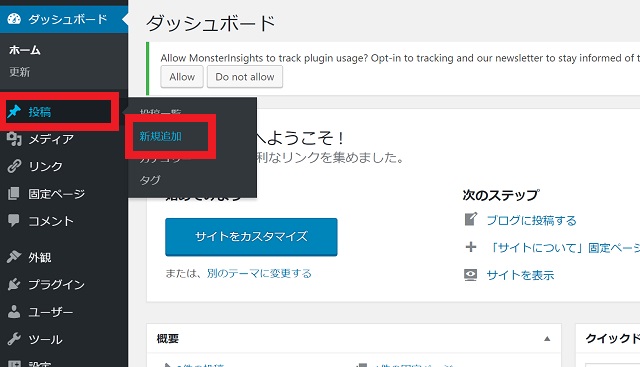Click the 概要 panel heading

(168, 338)
